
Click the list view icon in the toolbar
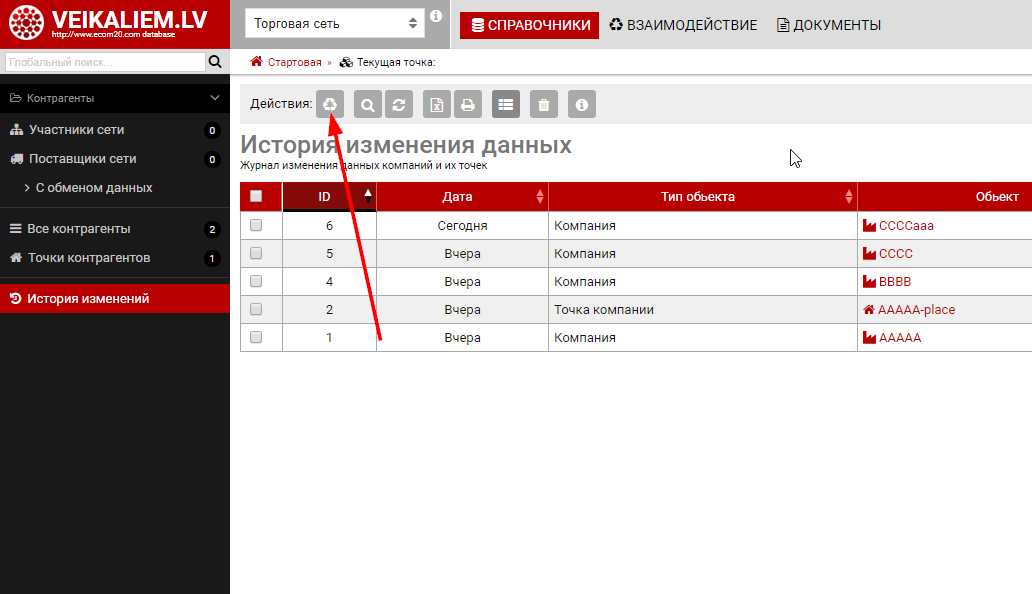point(506,104)
